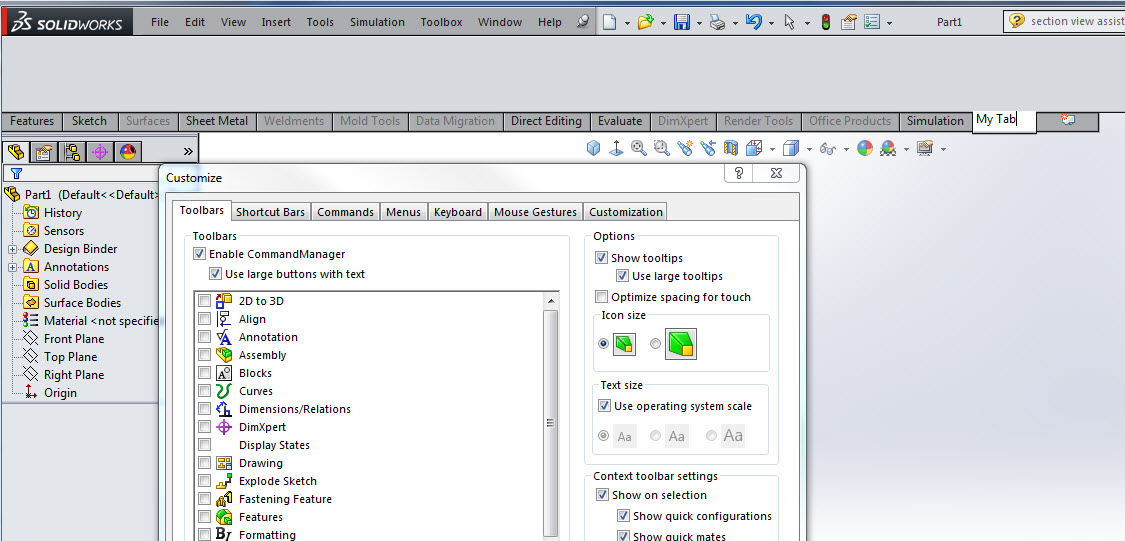The image size is (1125, 541).
Task: Expand the Design Binder tree node
Action: [12, 249]
